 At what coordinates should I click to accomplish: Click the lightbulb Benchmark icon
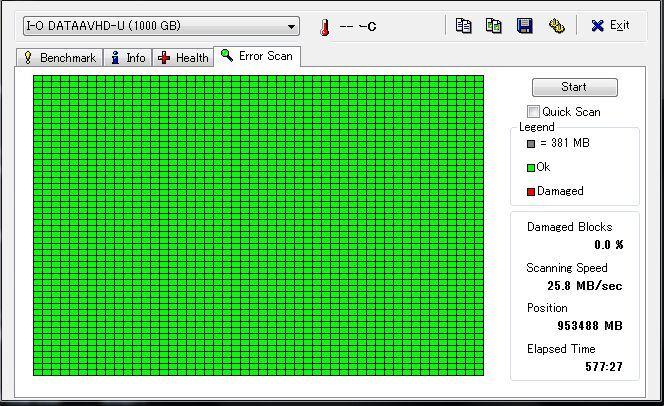[28, 58]
